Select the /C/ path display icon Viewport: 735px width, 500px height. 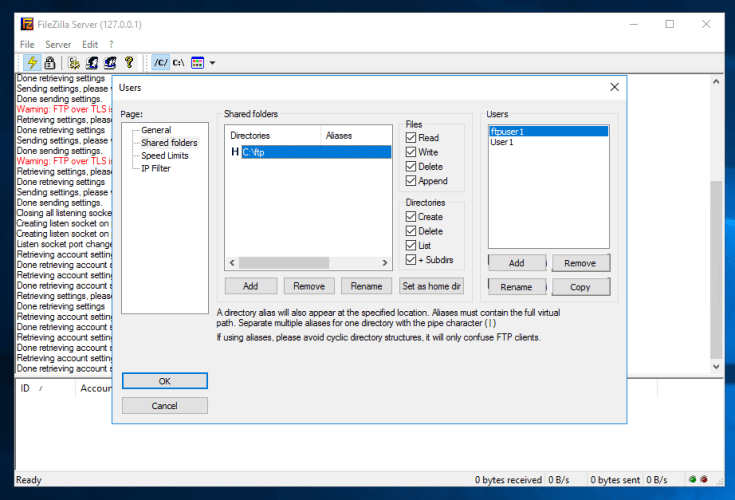[160, 63]
